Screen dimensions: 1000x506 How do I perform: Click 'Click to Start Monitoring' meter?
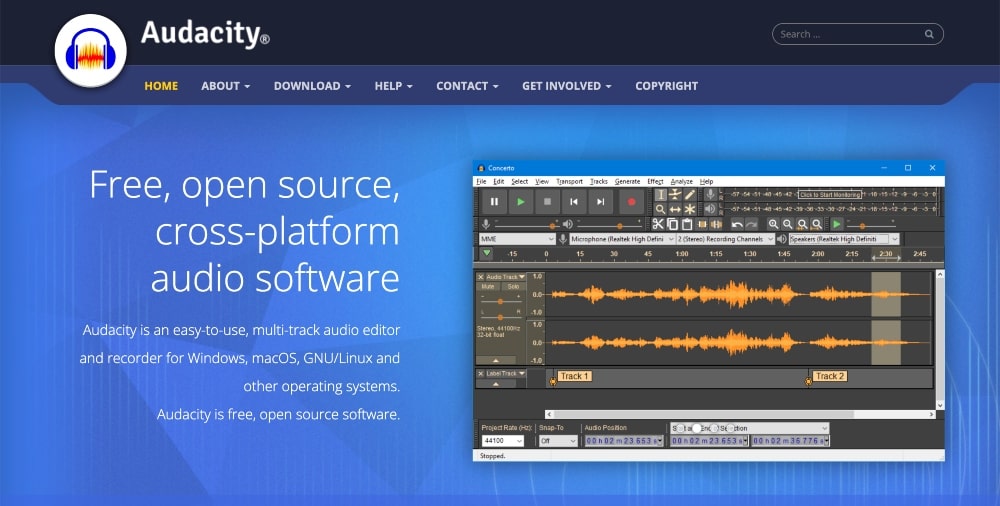click(x=830, y=194)
